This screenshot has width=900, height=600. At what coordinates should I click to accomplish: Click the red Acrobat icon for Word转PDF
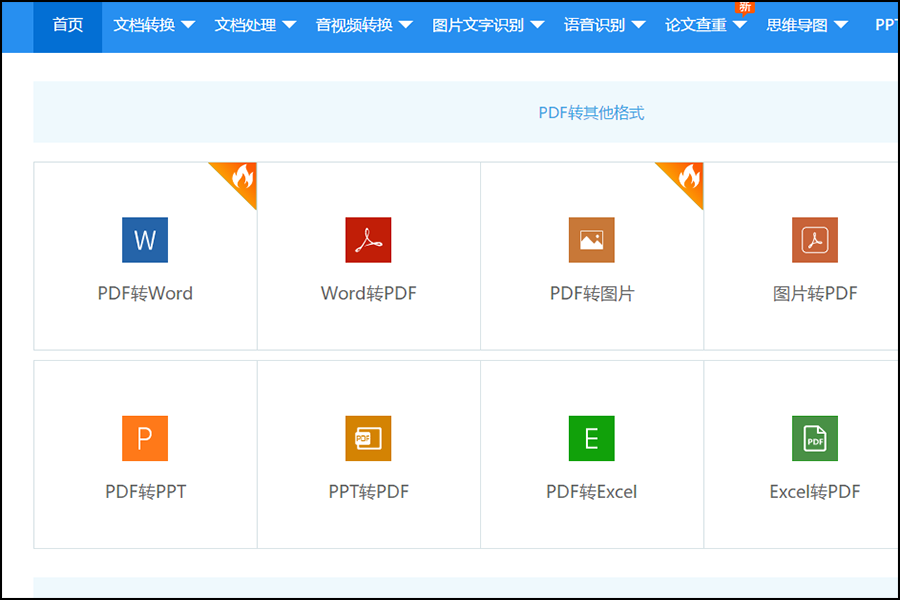pyautogui.click(x=368, y=240)
